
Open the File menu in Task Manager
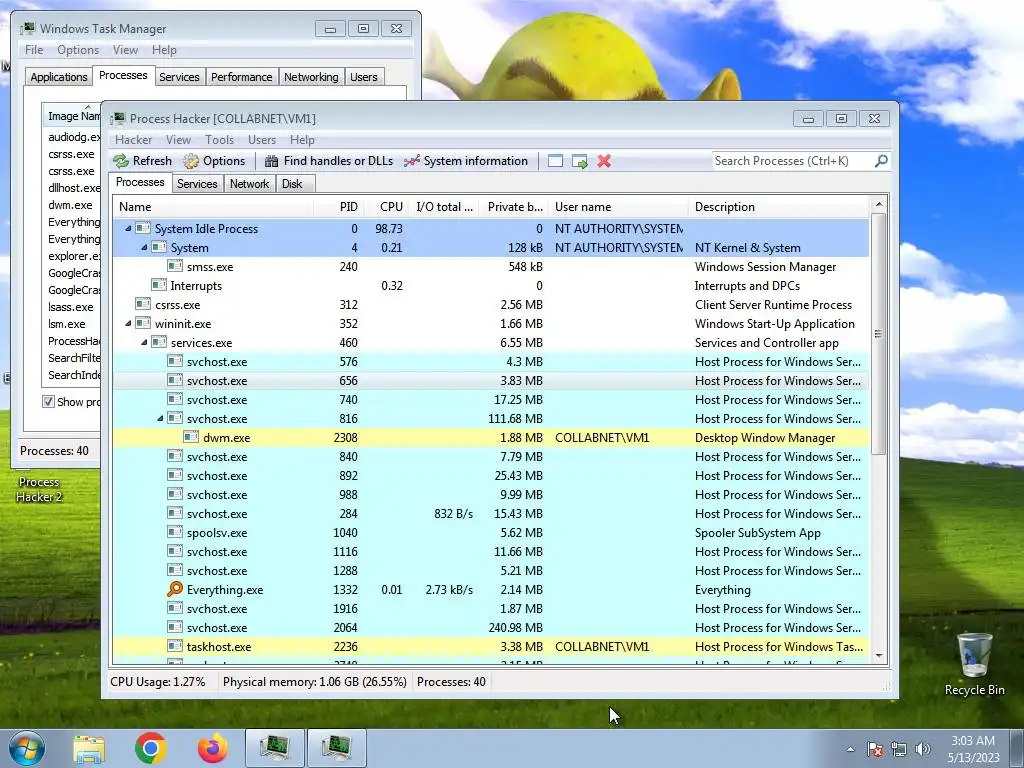coord(34,50)
